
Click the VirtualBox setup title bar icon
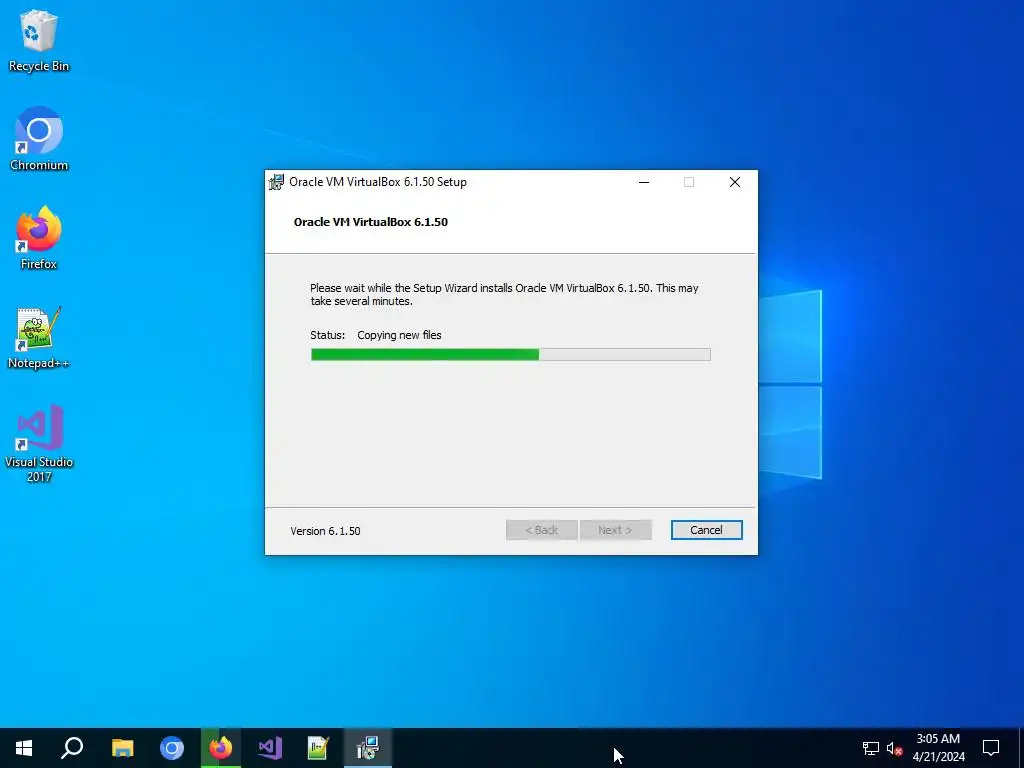(x=276, y=182)
